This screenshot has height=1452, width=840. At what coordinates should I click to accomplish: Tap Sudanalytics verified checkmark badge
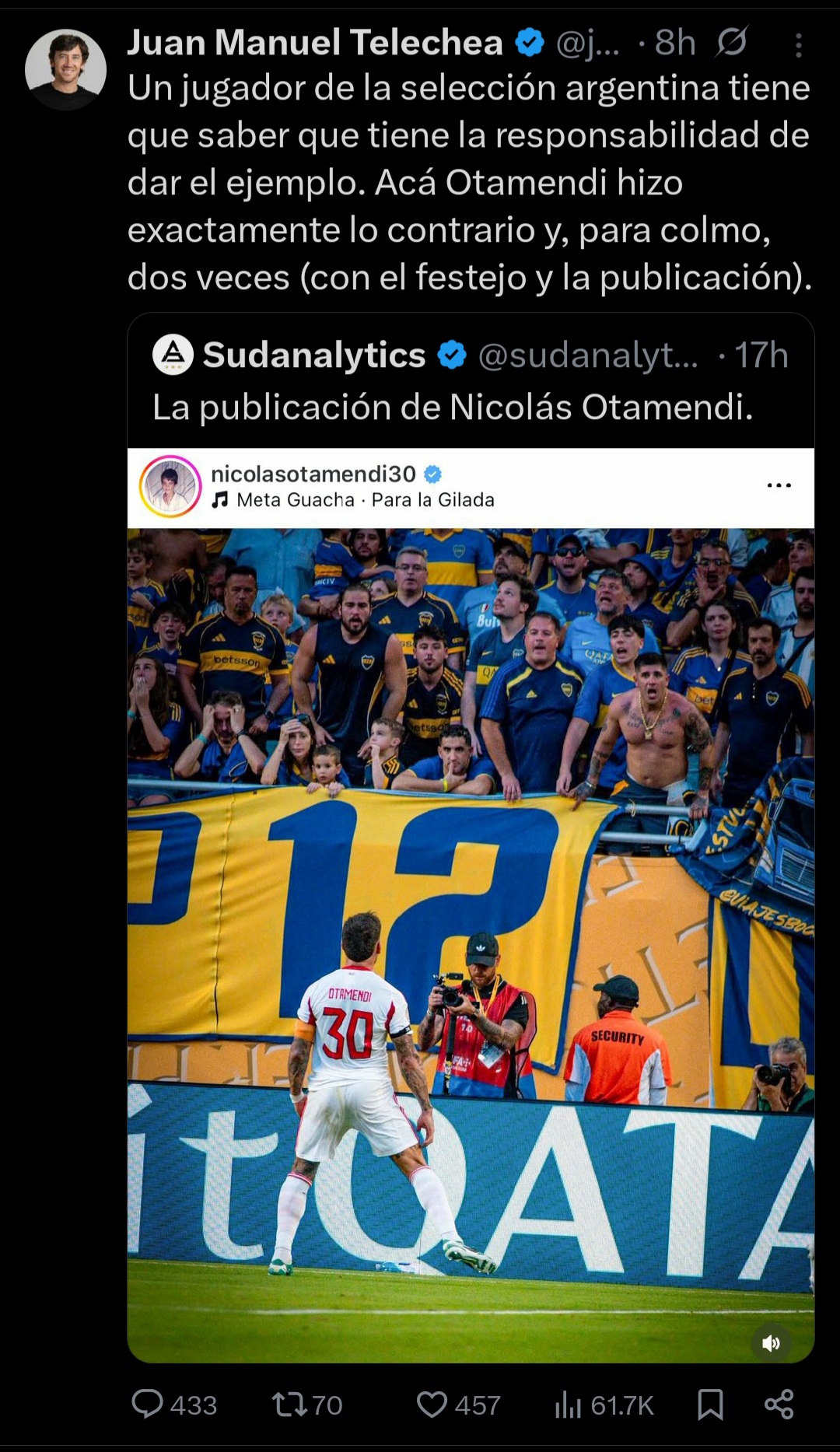451,355
